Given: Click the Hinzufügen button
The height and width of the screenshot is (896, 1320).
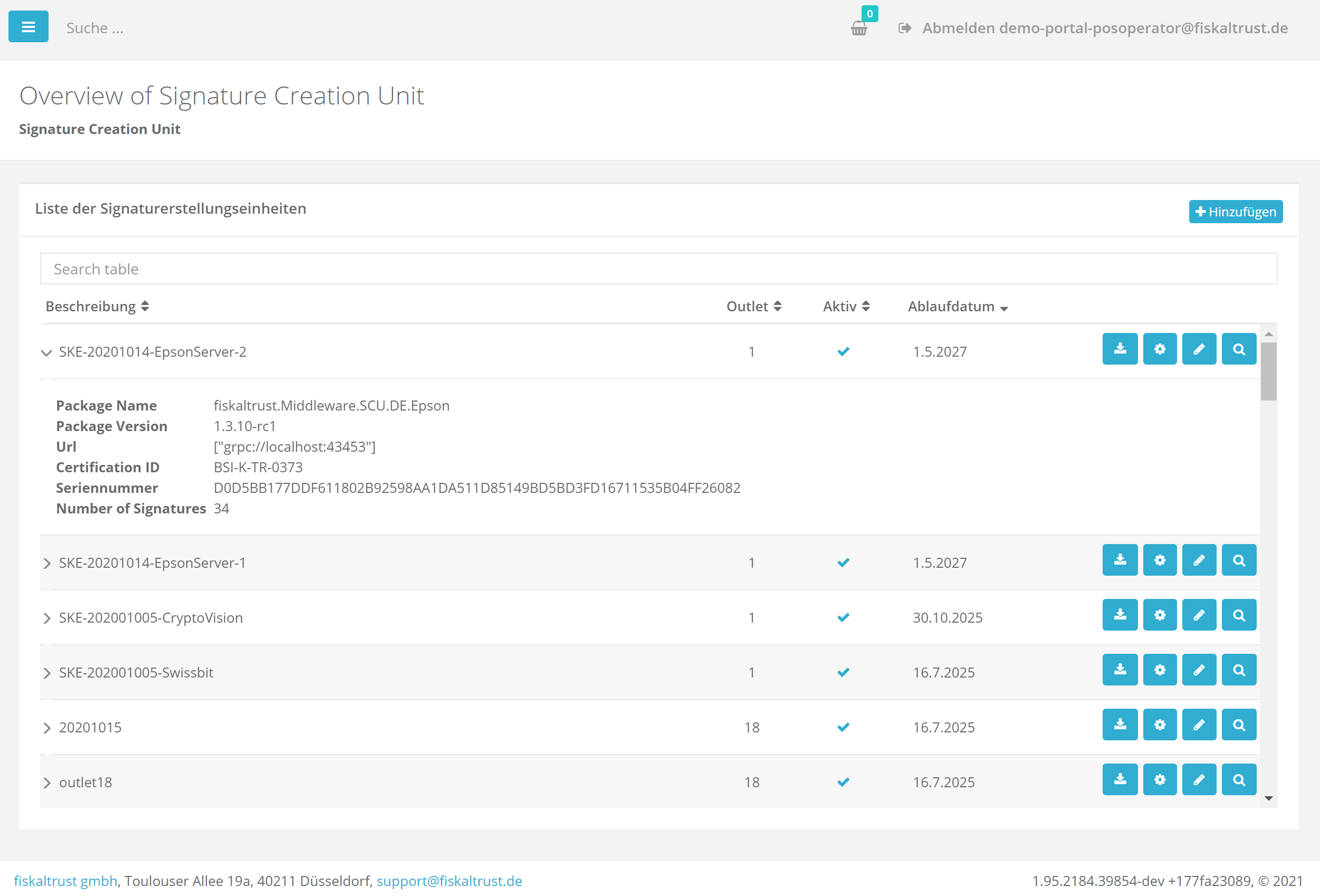Looking at the screenshot, I should tap(1236, 212).
